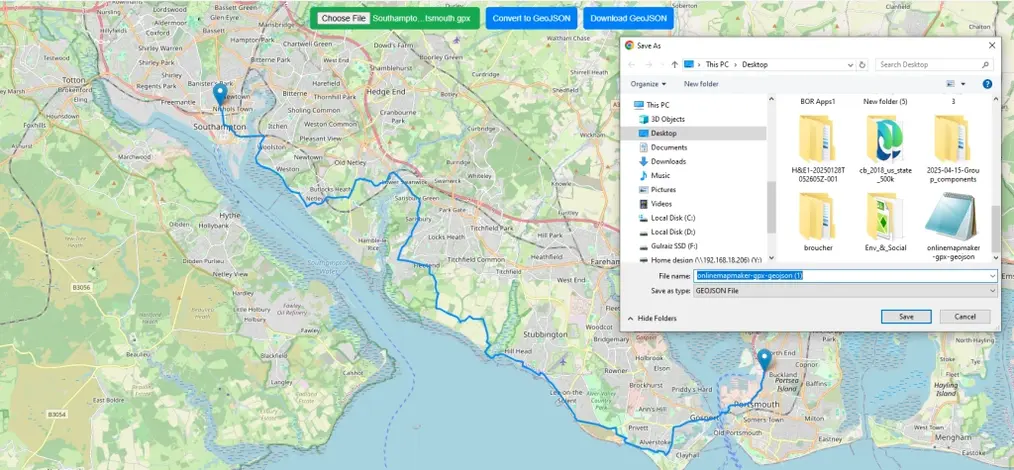Click the Choose File button
1014x470 pixels.
pos(343,18)
